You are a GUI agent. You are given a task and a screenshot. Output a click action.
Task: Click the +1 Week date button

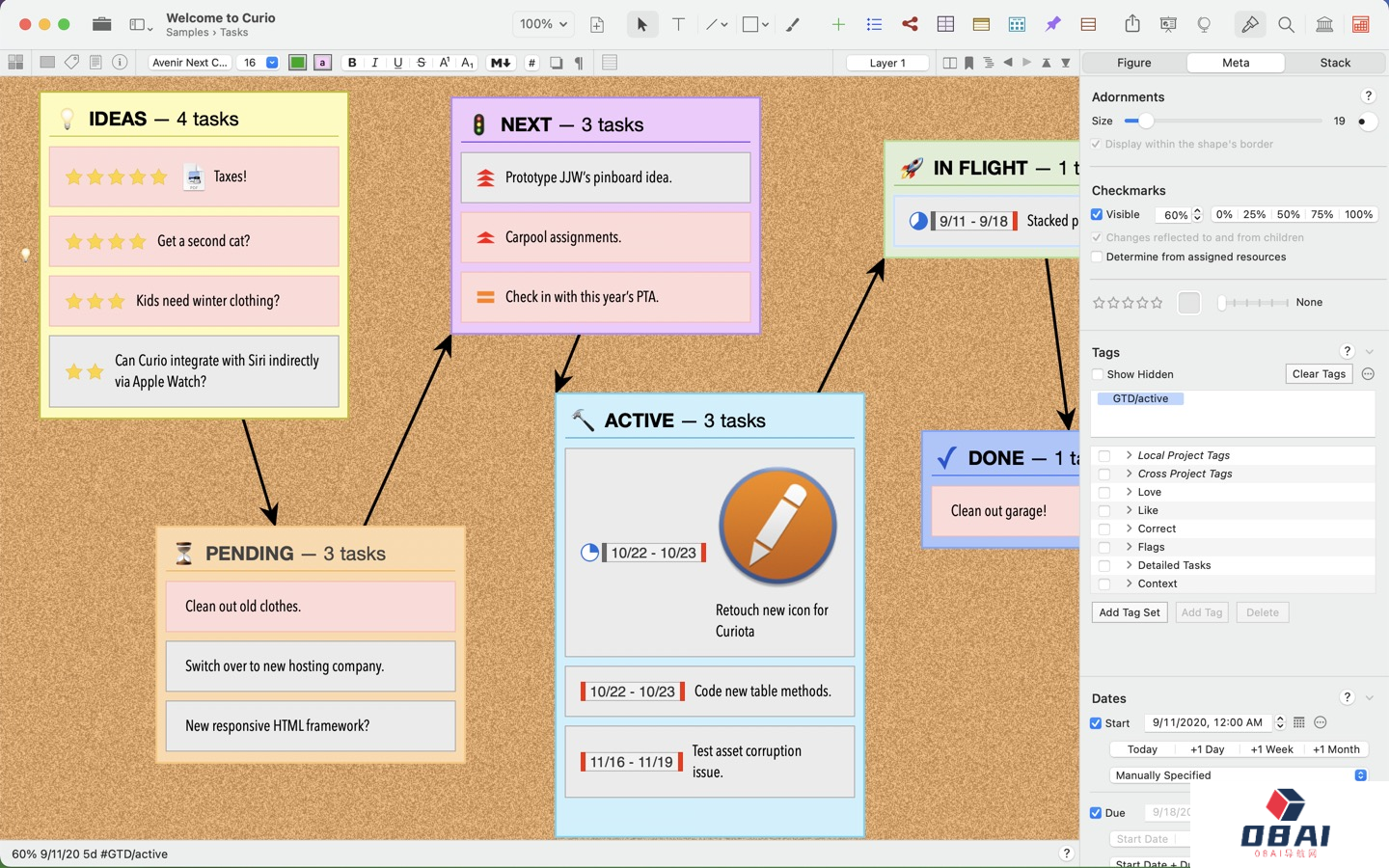(1271, 749)
